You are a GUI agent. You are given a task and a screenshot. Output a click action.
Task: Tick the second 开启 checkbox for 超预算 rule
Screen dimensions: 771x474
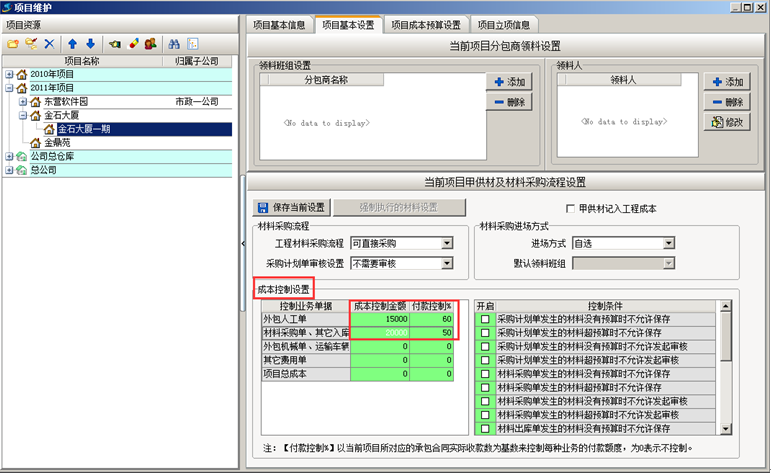pyautogui.click(x=485, y=333)
